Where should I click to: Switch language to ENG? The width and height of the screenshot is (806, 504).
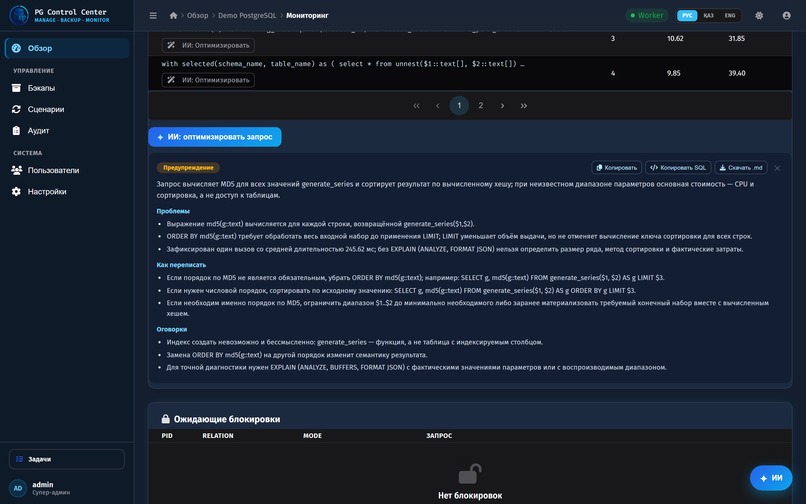click(730, 15)
